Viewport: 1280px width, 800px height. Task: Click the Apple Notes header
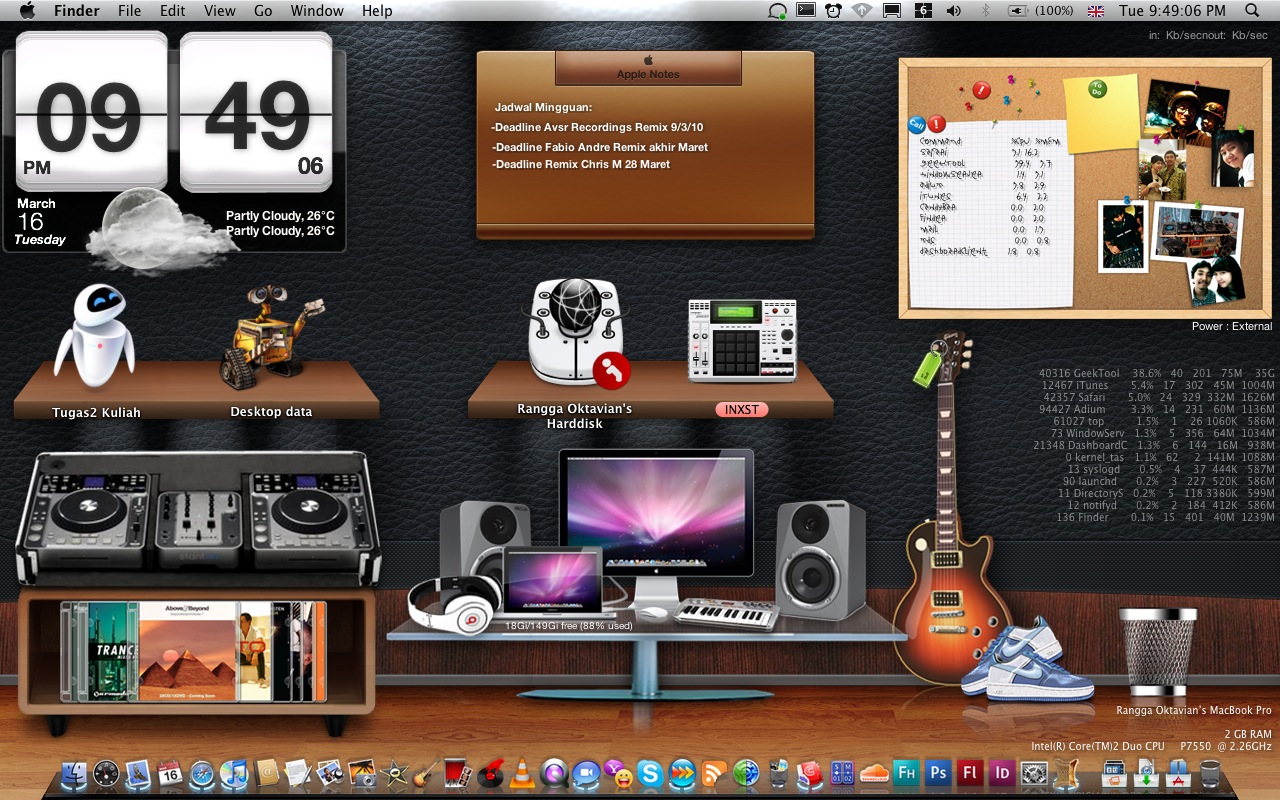[x=648, y=68]
